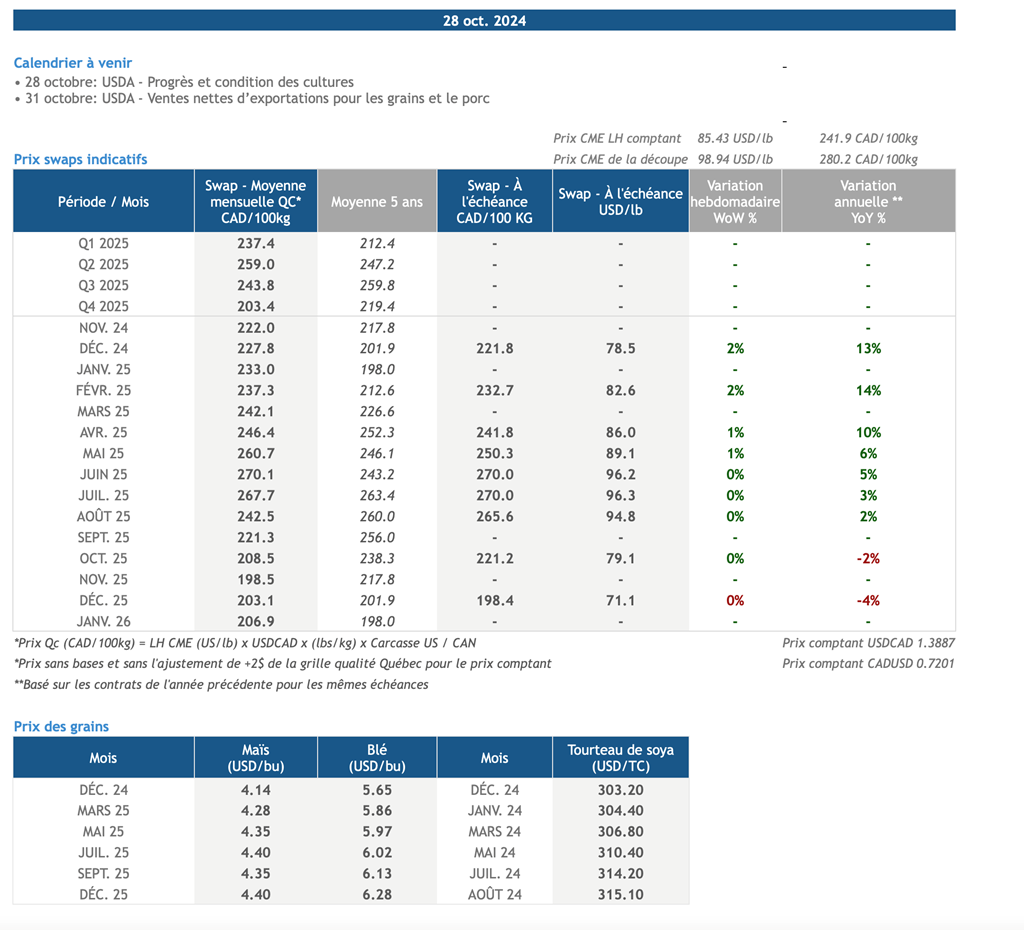
Task: Click the Variation annuelle YoY % header
Action: click(x=868, y=201)
